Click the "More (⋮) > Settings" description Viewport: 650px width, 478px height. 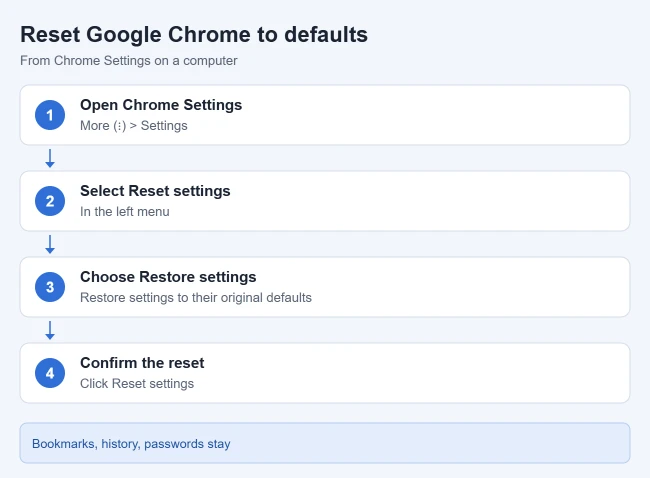pos(133,126)
